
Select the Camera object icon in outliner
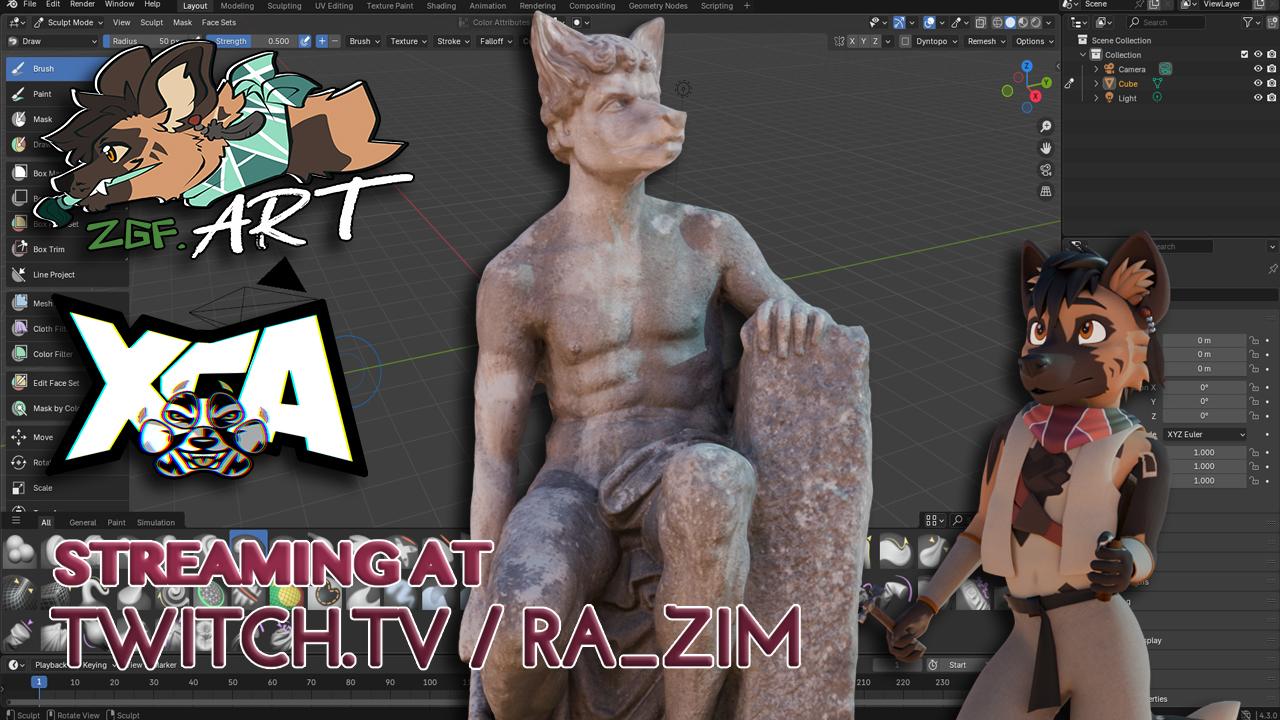(x=1110, y=69)
